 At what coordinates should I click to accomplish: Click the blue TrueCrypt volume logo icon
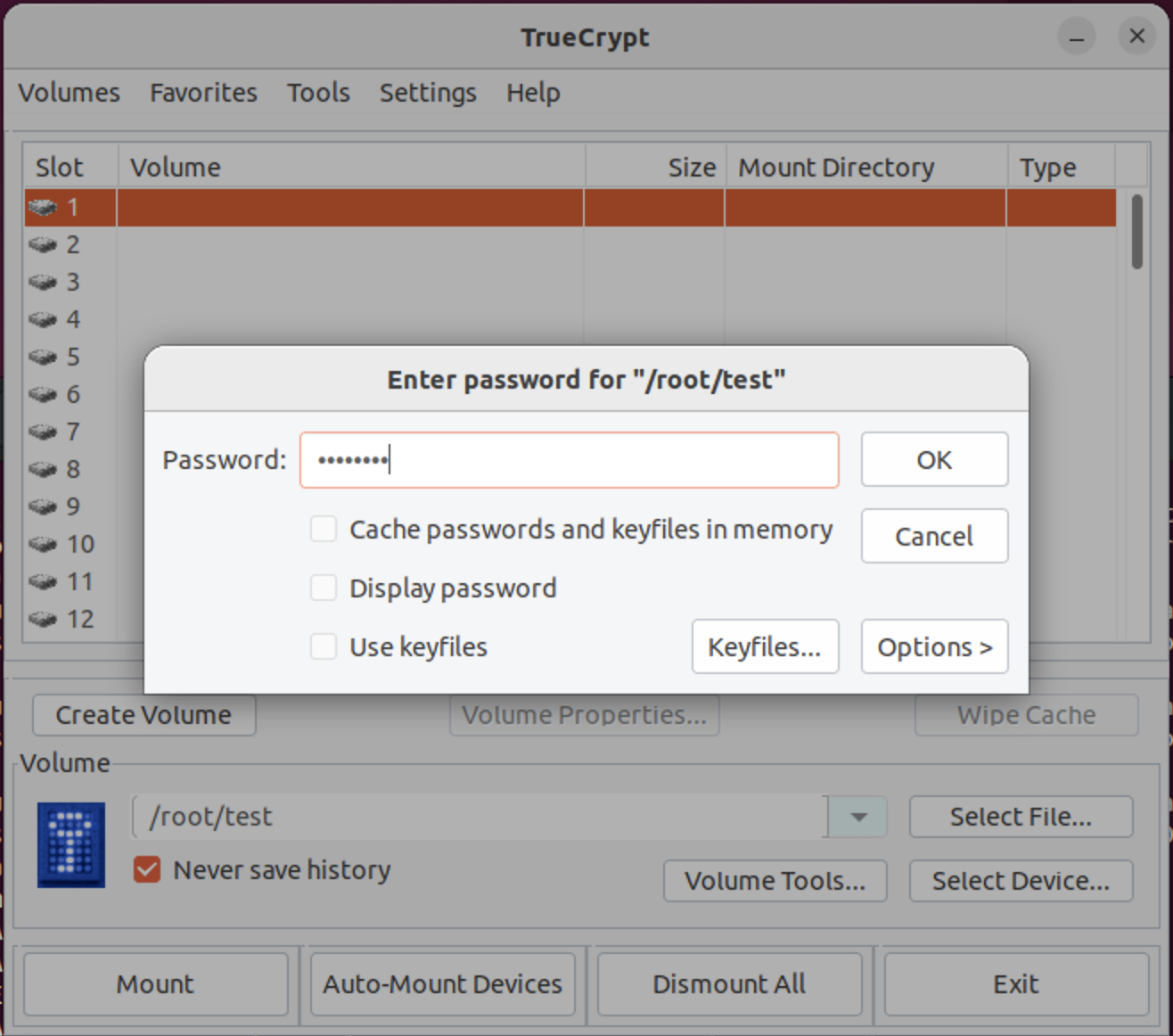[70, 844]
